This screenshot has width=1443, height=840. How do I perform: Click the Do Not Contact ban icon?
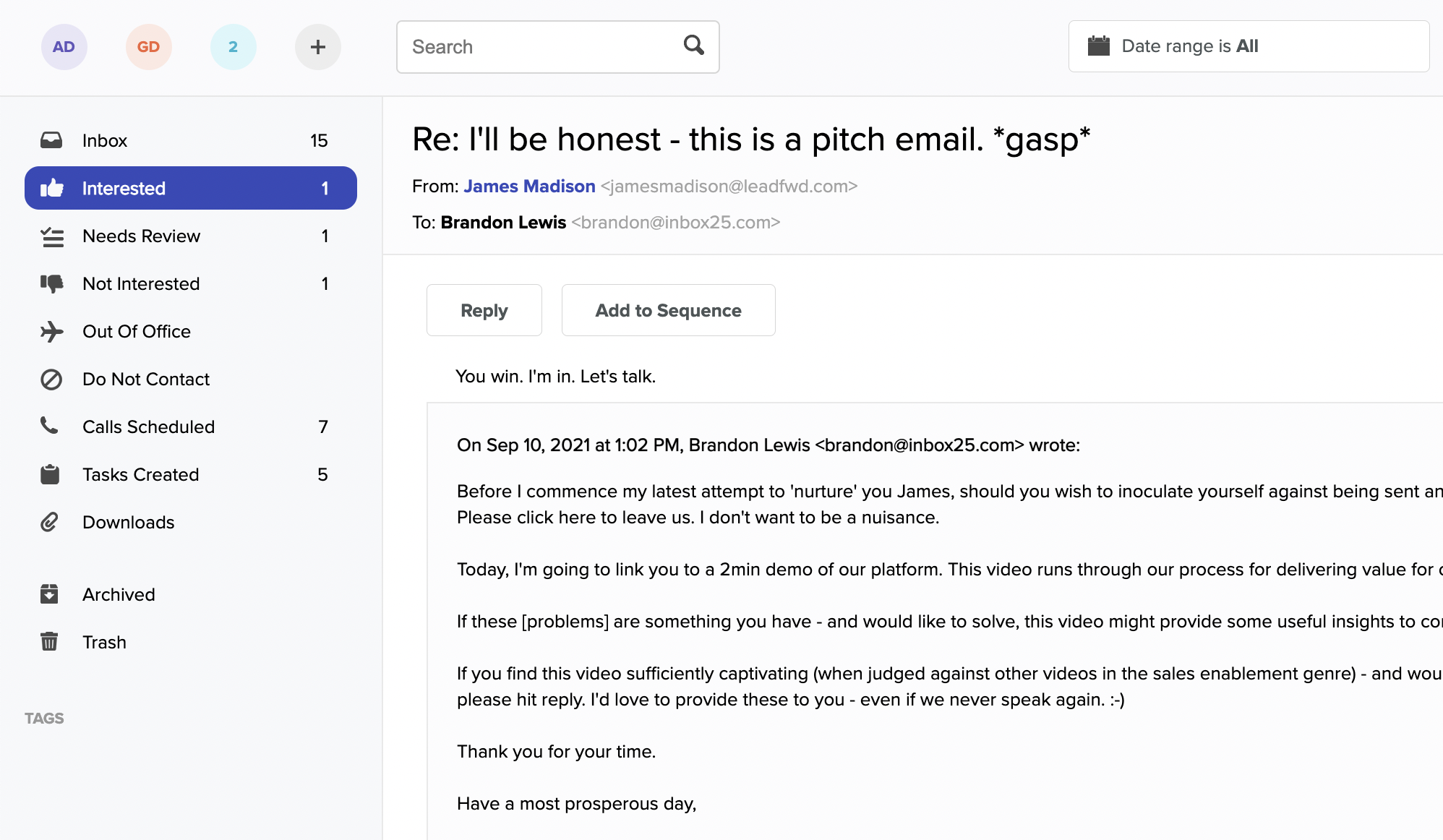51,380
